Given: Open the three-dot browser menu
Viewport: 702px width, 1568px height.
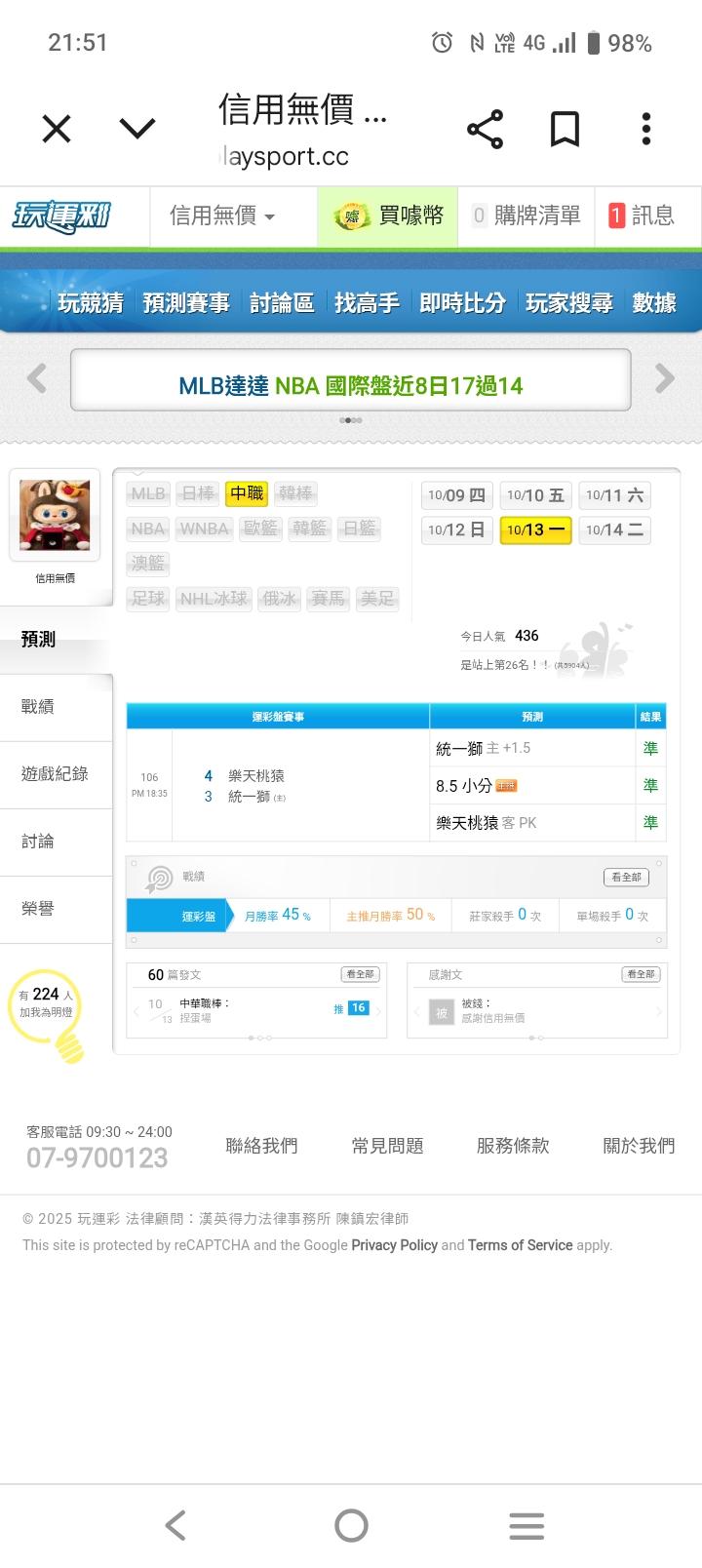Looking at the screenshot, I should [x=645, y=129].
